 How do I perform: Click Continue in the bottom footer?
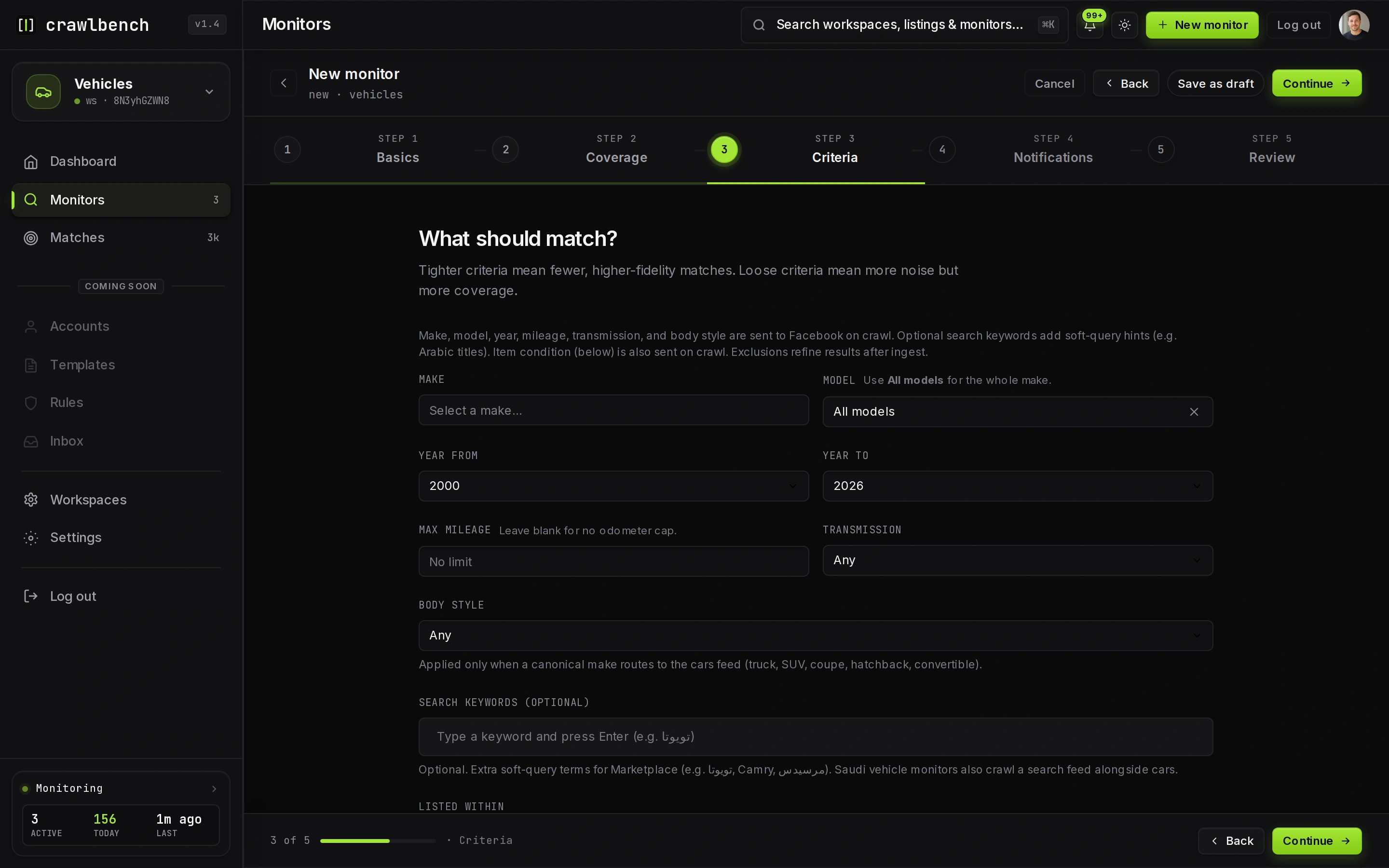1317,841
